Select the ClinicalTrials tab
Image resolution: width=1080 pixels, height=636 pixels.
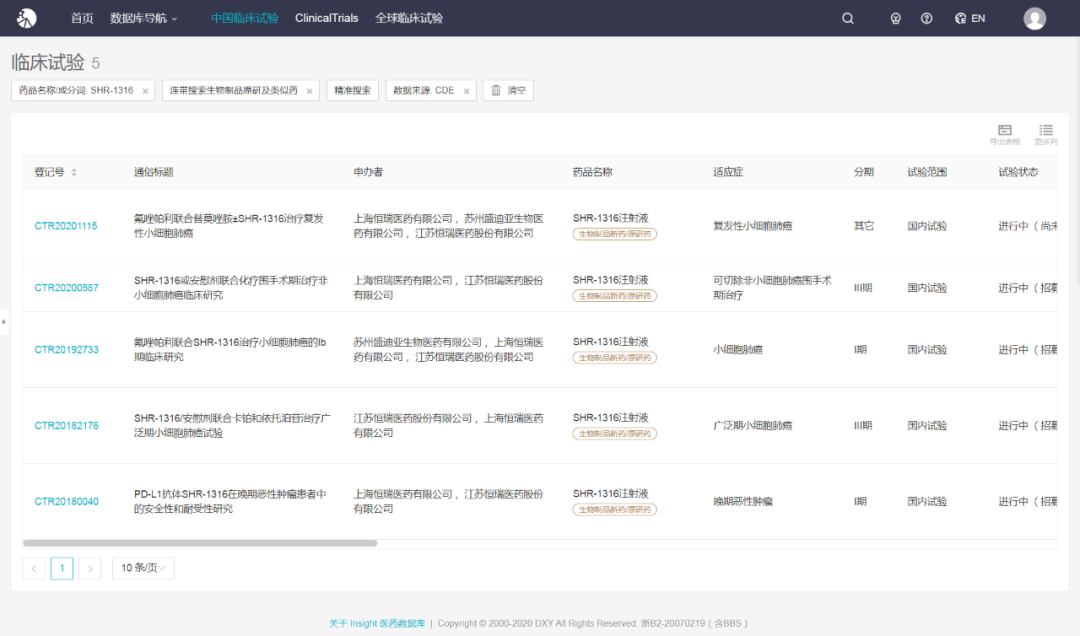pyautogui.click(x=326, y=19)
